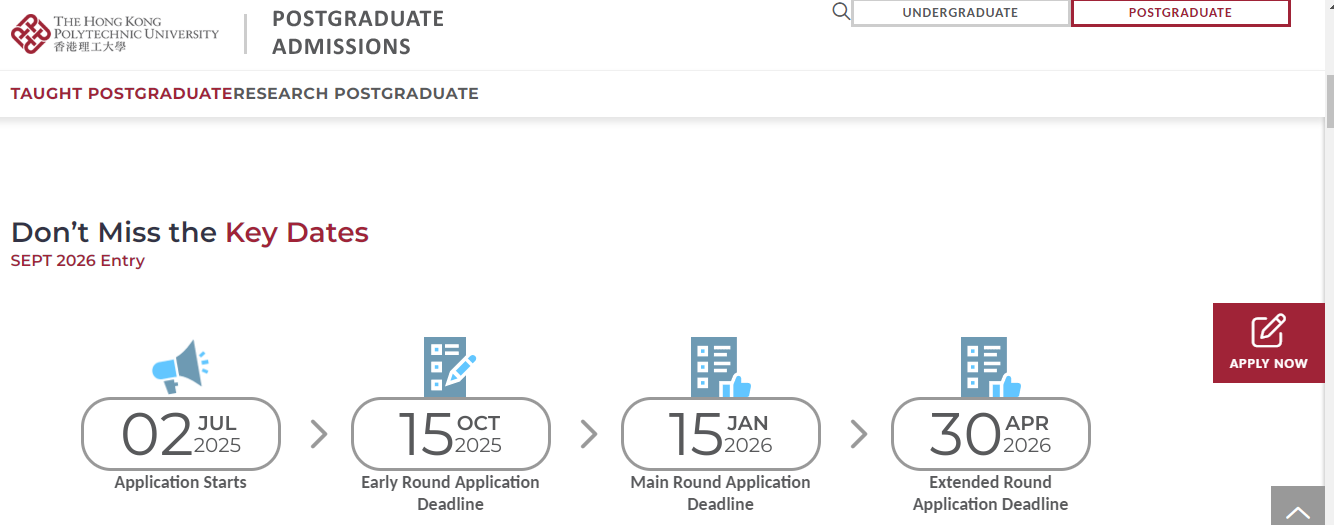Viewport: 1334px width, 525px height.
Task: Click chevron after the 15 Jan date
Action: 859,434
